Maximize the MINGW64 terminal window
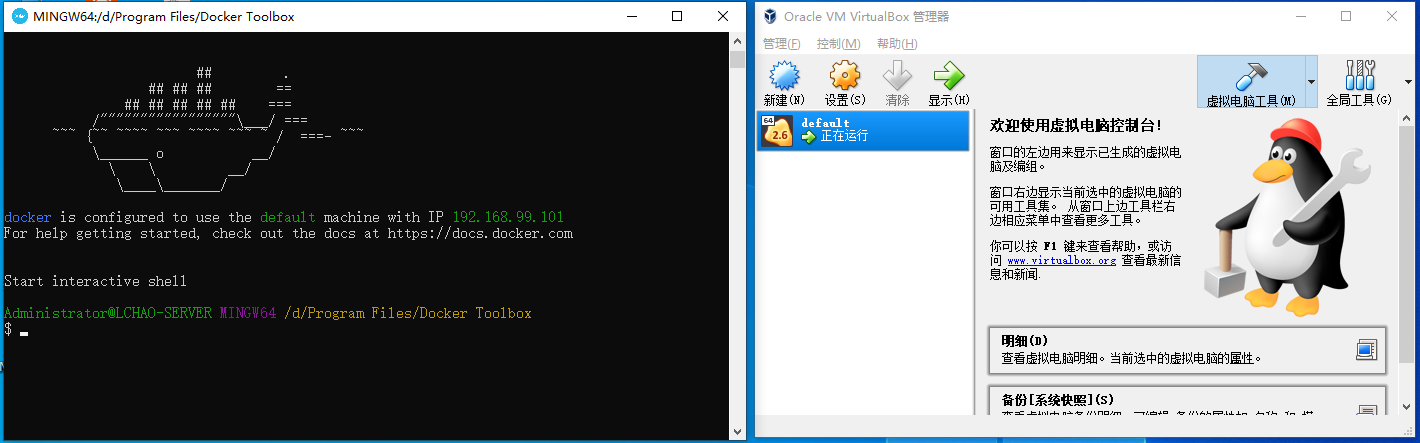 click(677, 16)
